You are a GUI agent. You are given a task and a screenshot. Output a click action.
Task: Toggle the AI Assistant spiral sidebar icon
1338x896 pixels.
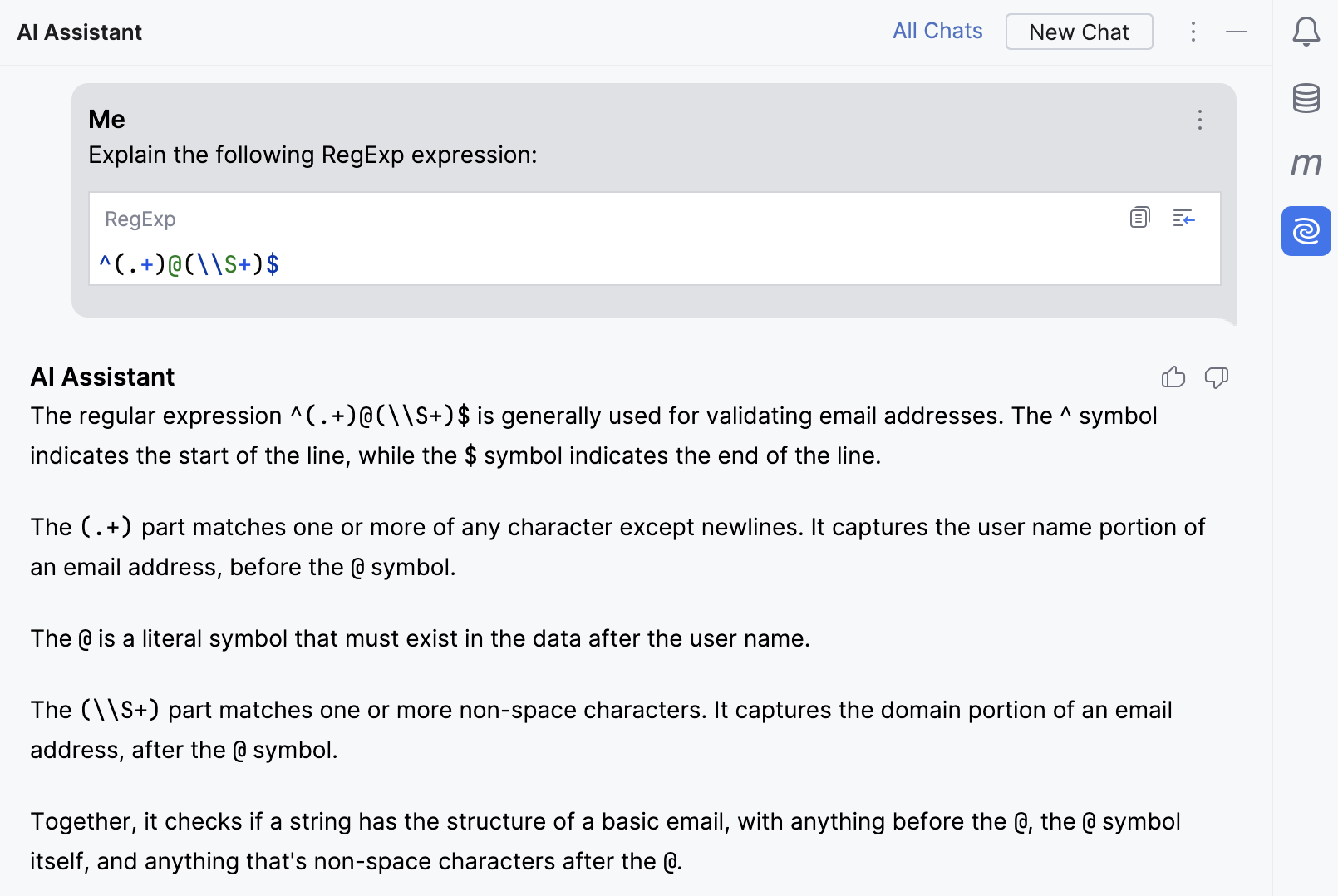coord(1306,231)
